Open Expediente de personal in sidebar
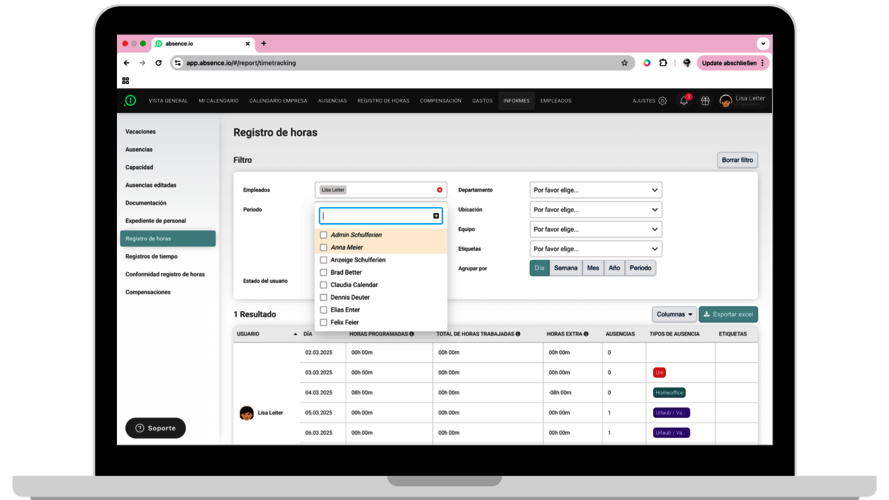889x500 pixels. (x=156, y=221)
